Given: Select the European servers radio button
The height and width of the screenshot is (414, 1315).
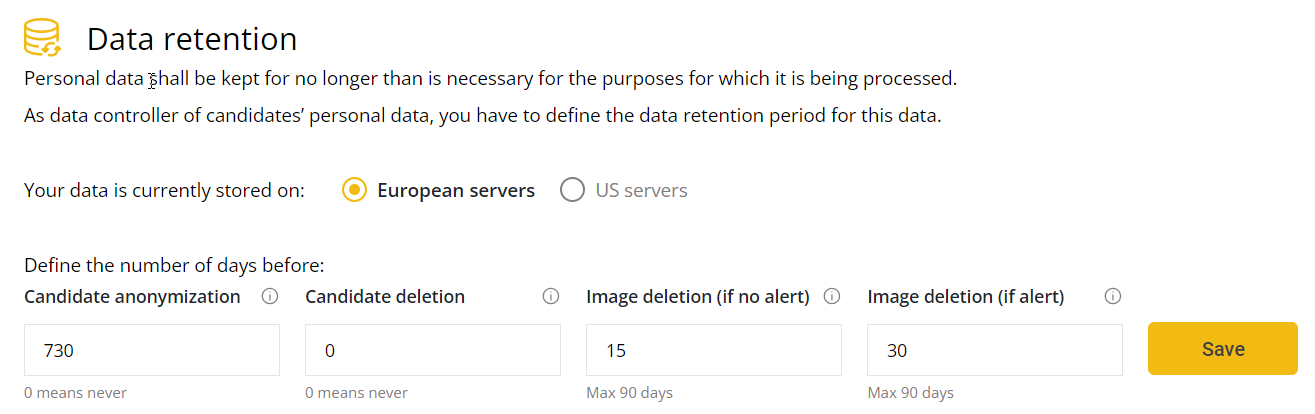Looking at the screenshot, I should [x=354, y=190].
